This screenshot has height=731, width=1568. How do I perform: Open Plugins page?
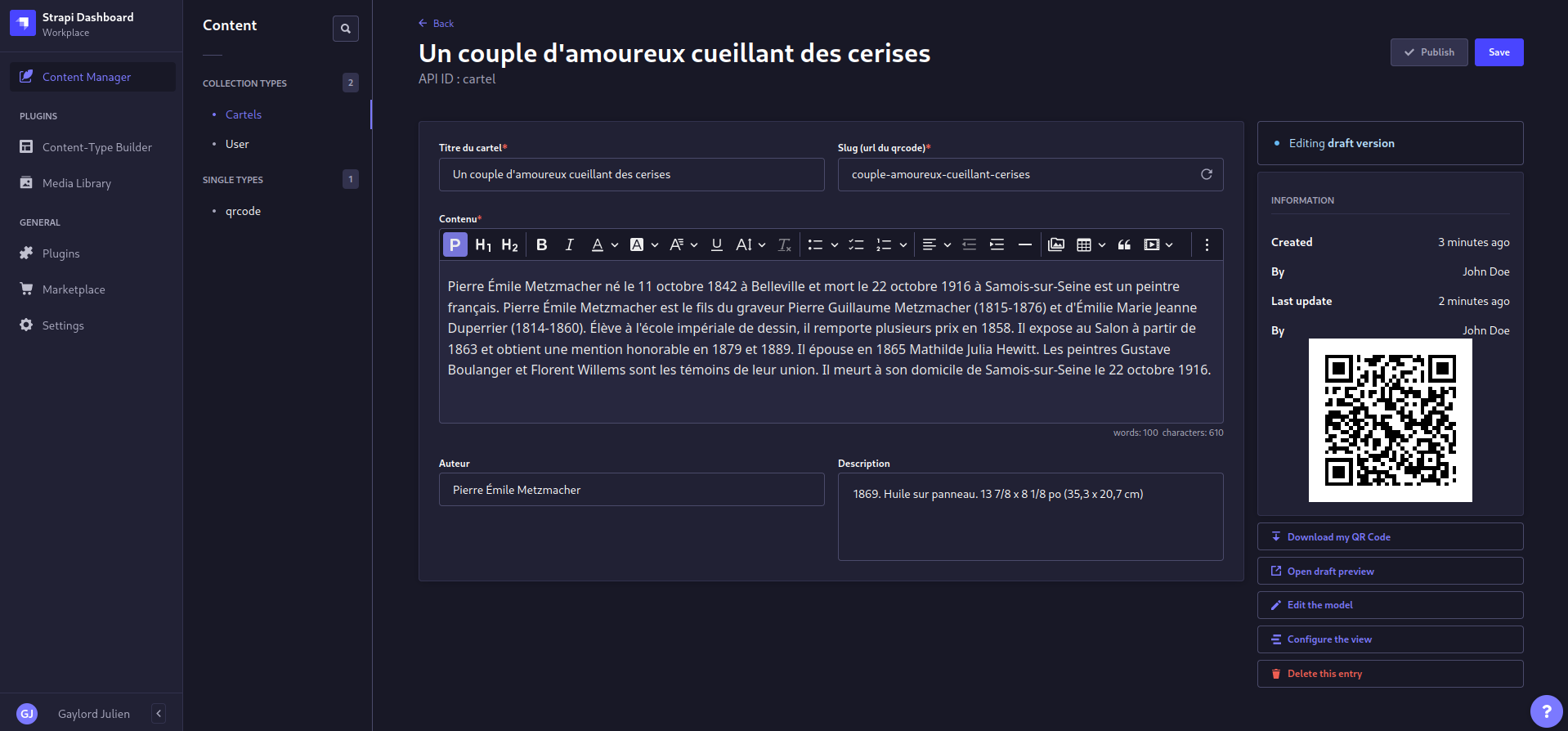[92, 253]
